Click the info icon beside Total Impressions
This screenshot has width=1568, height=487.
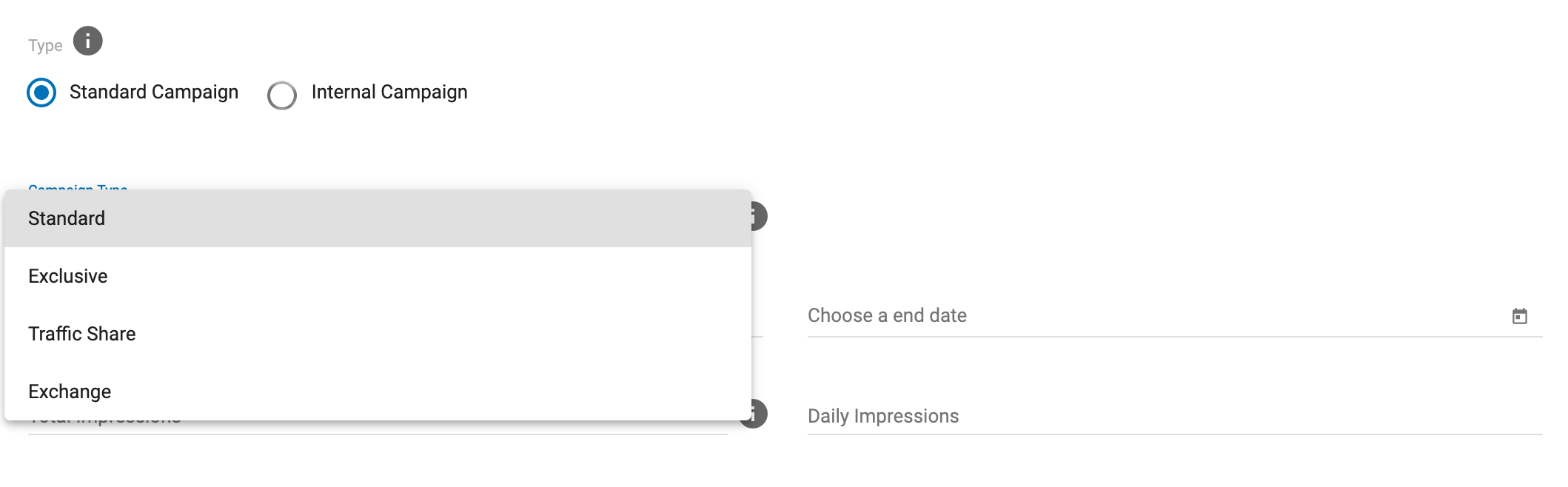[759, 414]
